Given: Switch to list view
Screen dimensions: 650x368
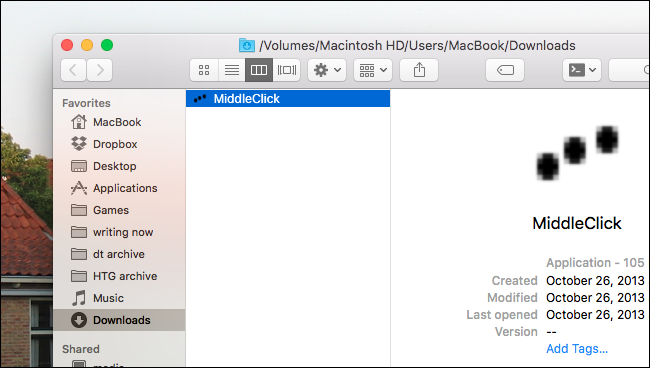Looking at the screenshot, I should tap(232, 70).
